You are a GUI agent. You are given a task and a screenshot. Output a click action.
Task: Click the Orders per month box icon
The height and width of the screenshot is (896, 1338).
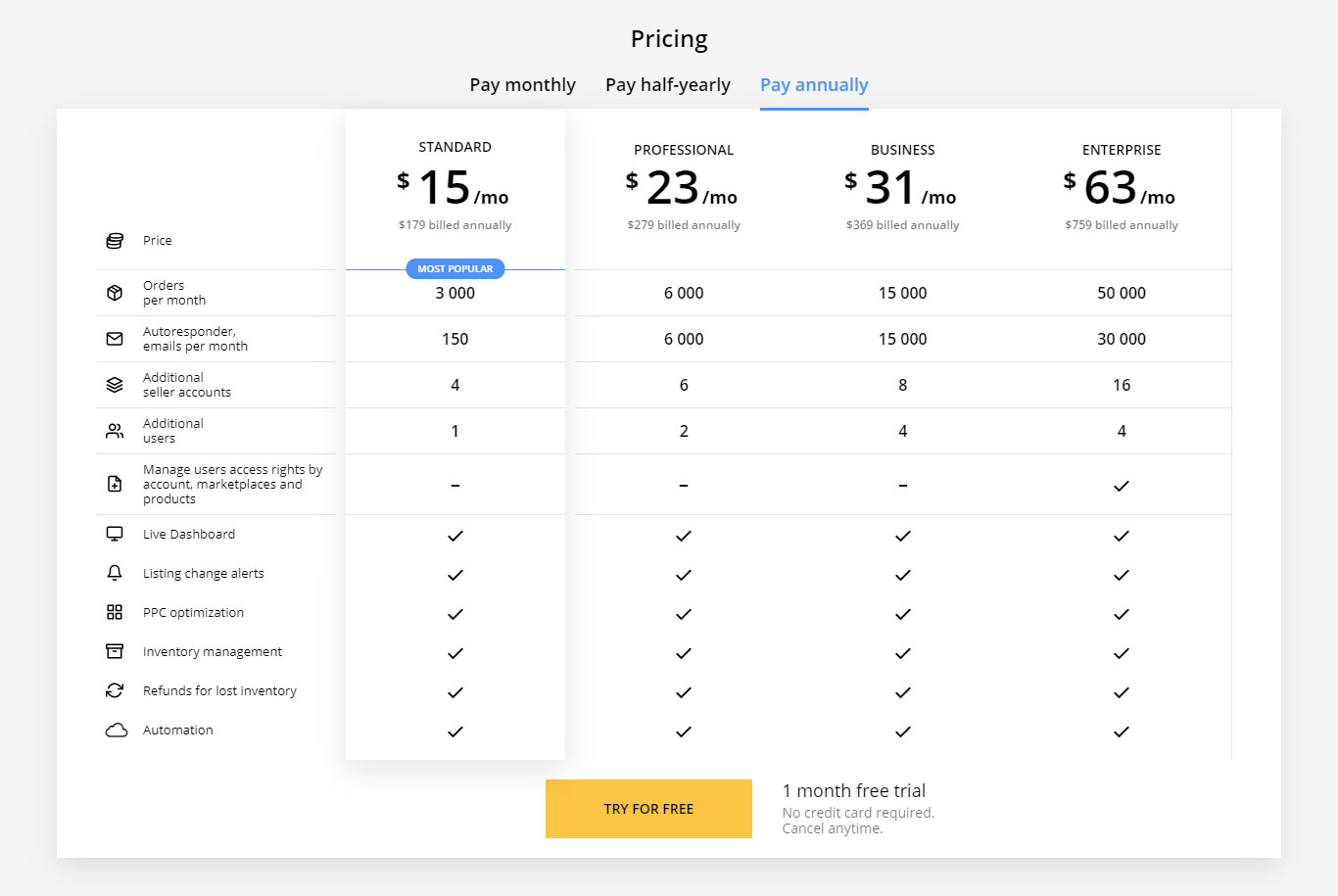[x=115, y=293]
